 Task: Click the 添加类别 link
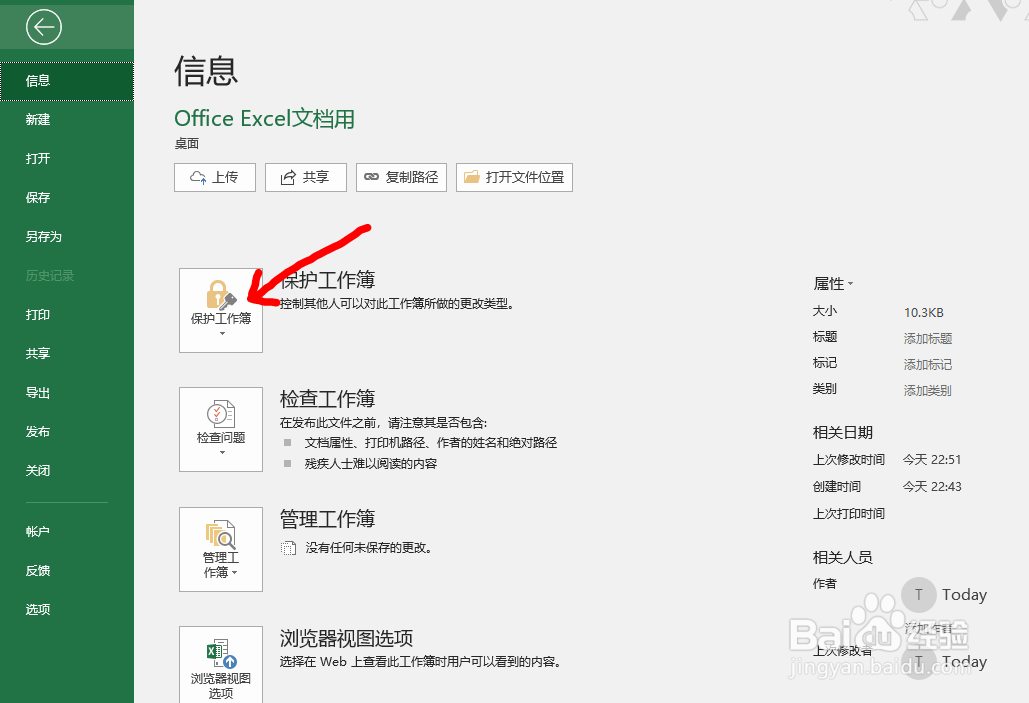[x=928, y=390]
